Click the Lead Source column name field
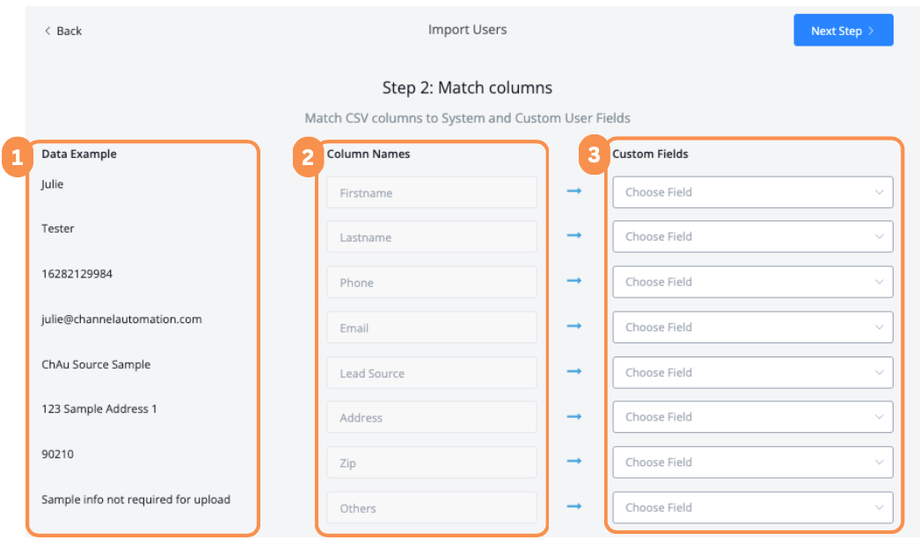 pyautogui.click(x=431, y=373)
